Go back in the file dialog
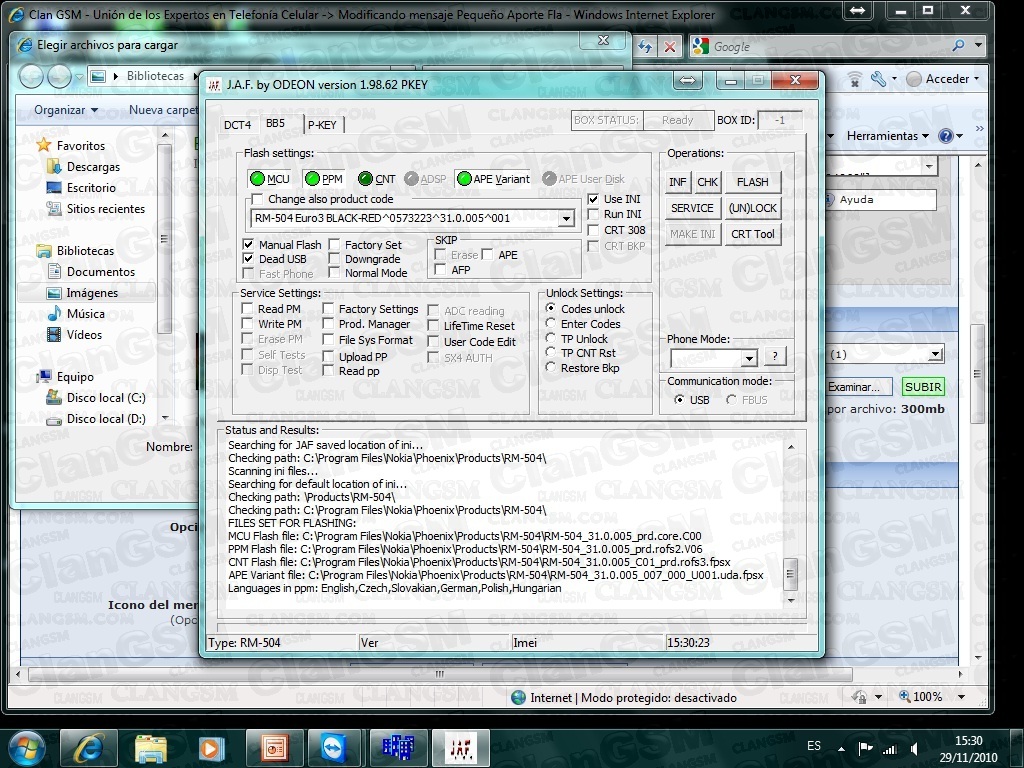1024x768 pixels. coord(31,76)
